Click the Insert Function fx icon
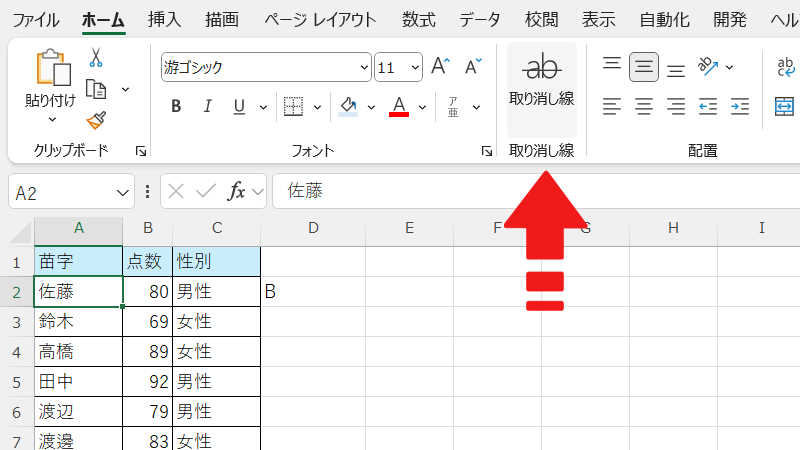 click(x=237, y=191)
